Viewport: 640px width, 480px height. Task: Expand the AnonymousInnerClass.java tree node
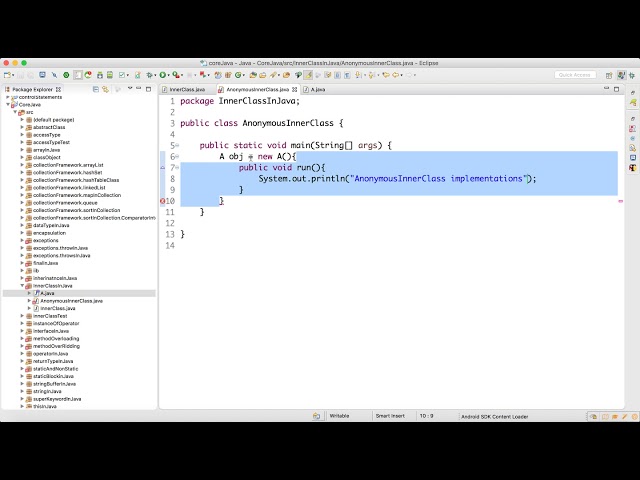click(29, 301)
